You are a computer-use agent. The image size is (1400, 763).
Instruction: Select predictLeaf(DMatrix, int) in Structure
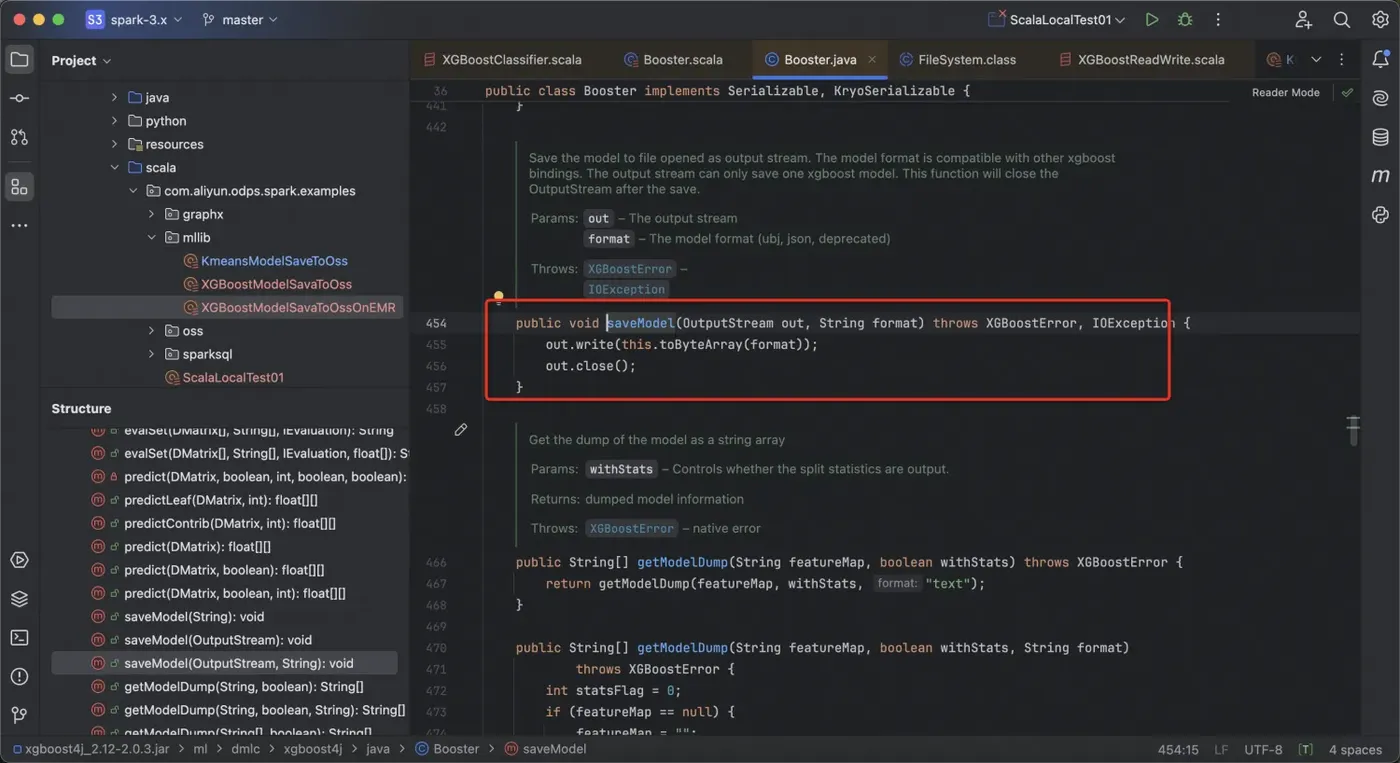pos(220,500)
